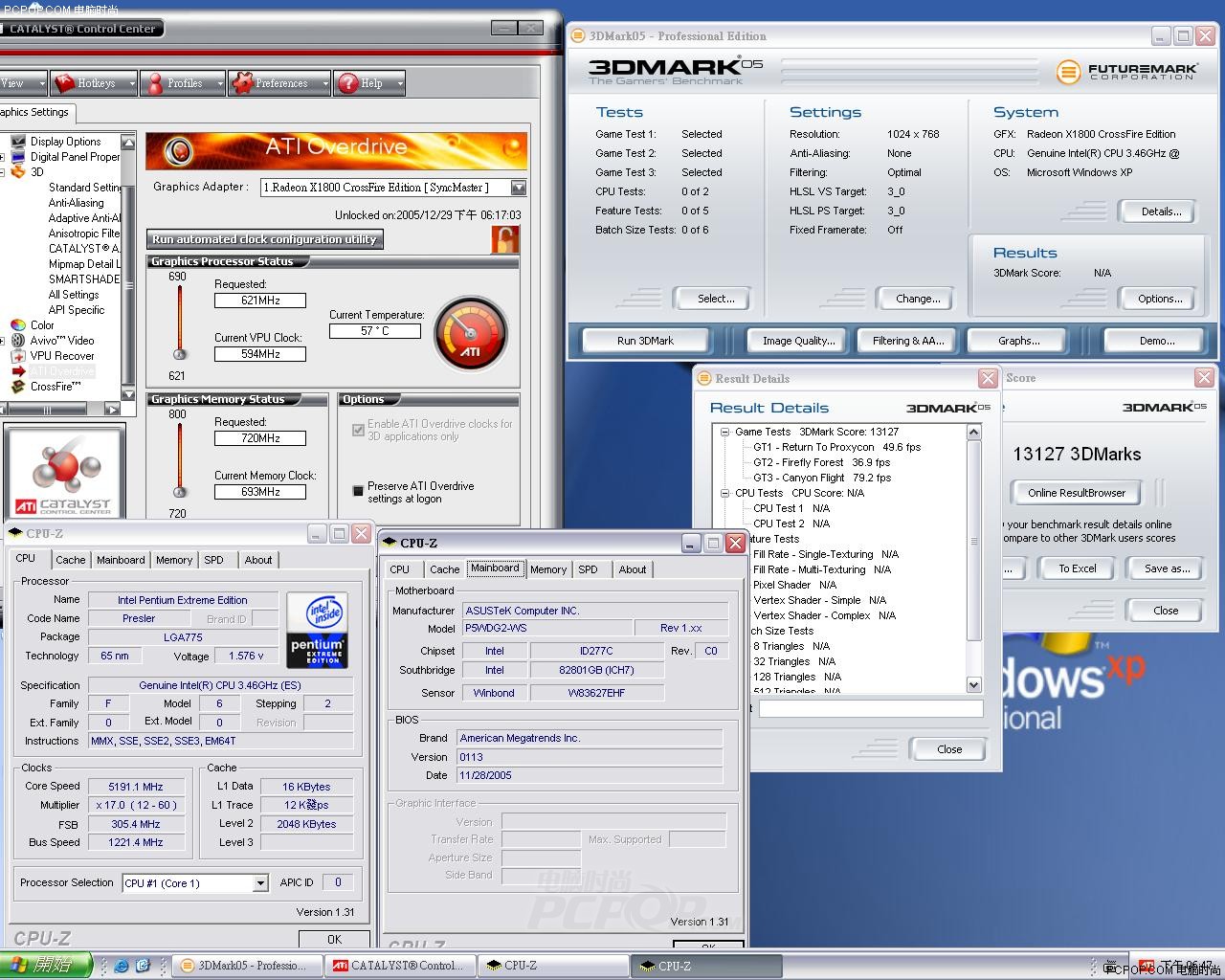Expand the Avivo Video tree node
1225x980 pixels.
(x=2, y=341)
